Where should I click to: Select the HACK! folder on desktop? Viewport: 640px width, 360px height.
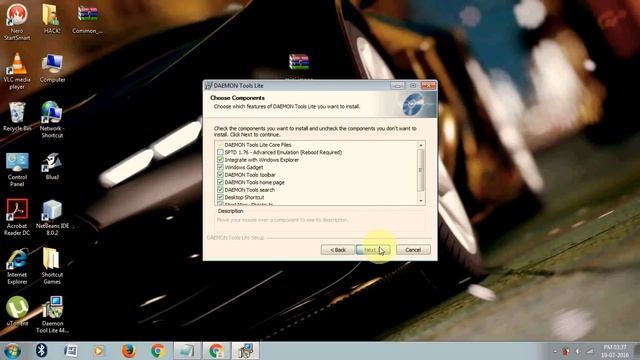pyautogui.click(x=52, y=19)
